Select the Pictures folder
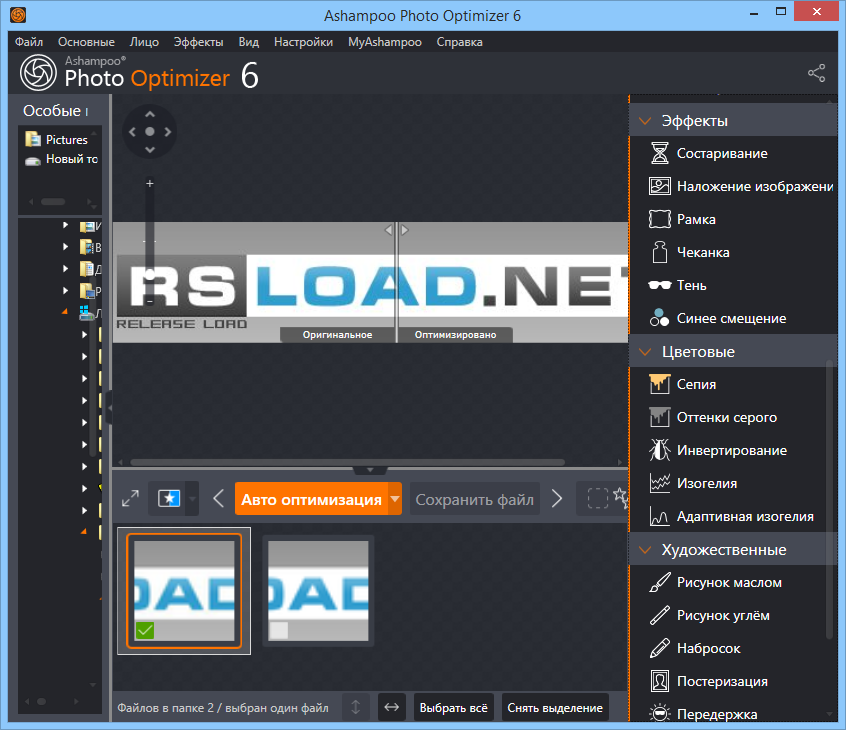 click(x=57, y=139)
